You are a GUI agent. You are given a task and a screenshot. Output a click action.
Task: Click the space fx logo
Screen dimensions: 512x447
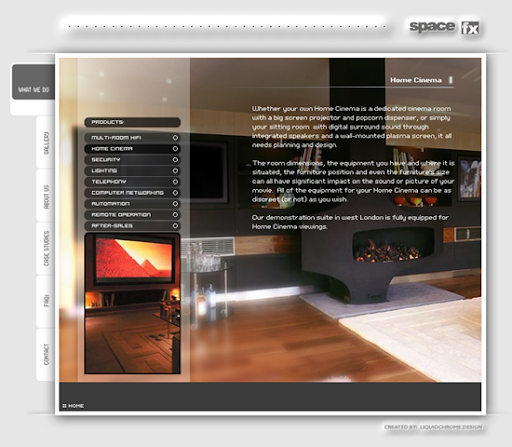pos(444,27)
